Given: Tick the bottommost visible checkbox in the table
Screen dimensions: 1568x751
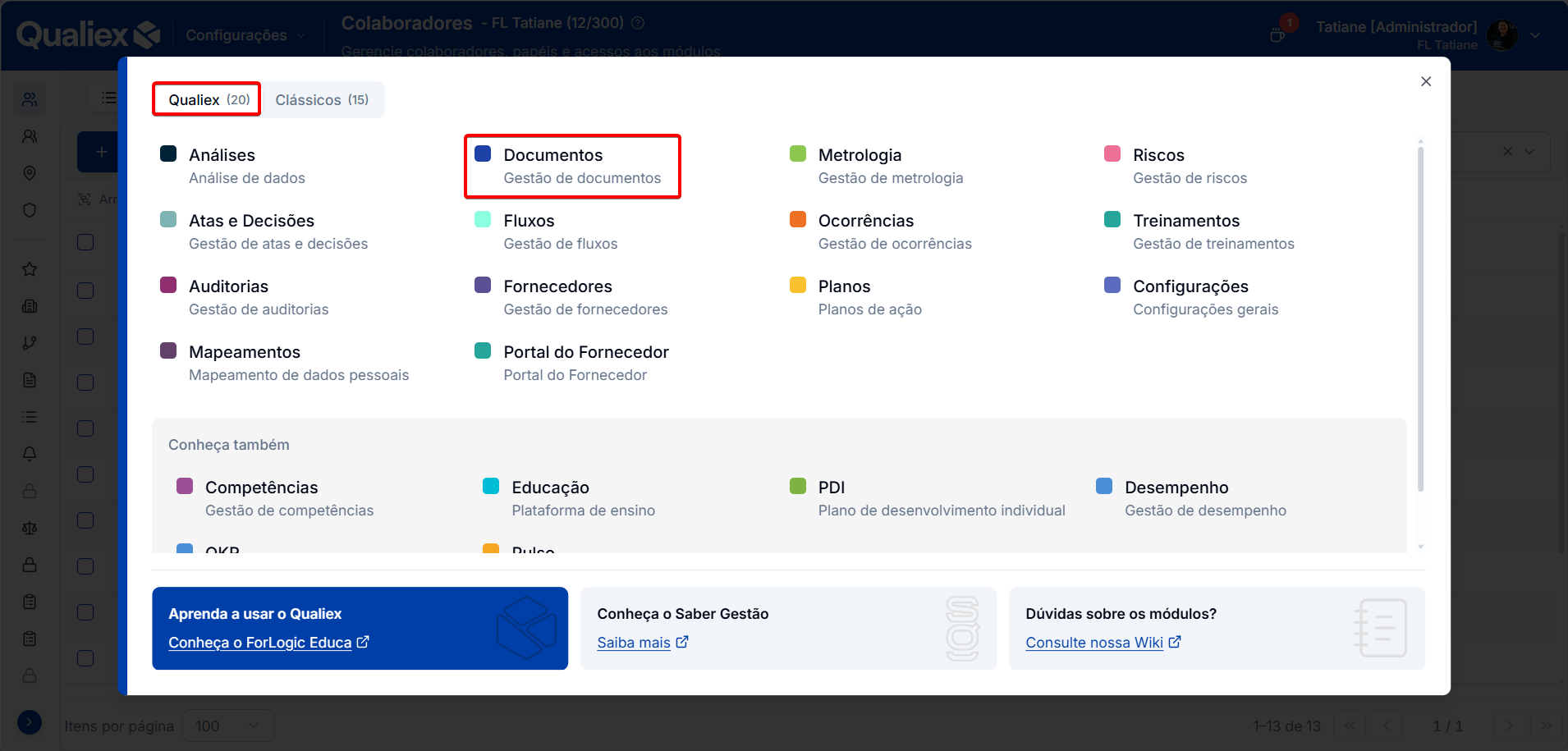Looking at the screenshot, I should (x=85, y=658).
